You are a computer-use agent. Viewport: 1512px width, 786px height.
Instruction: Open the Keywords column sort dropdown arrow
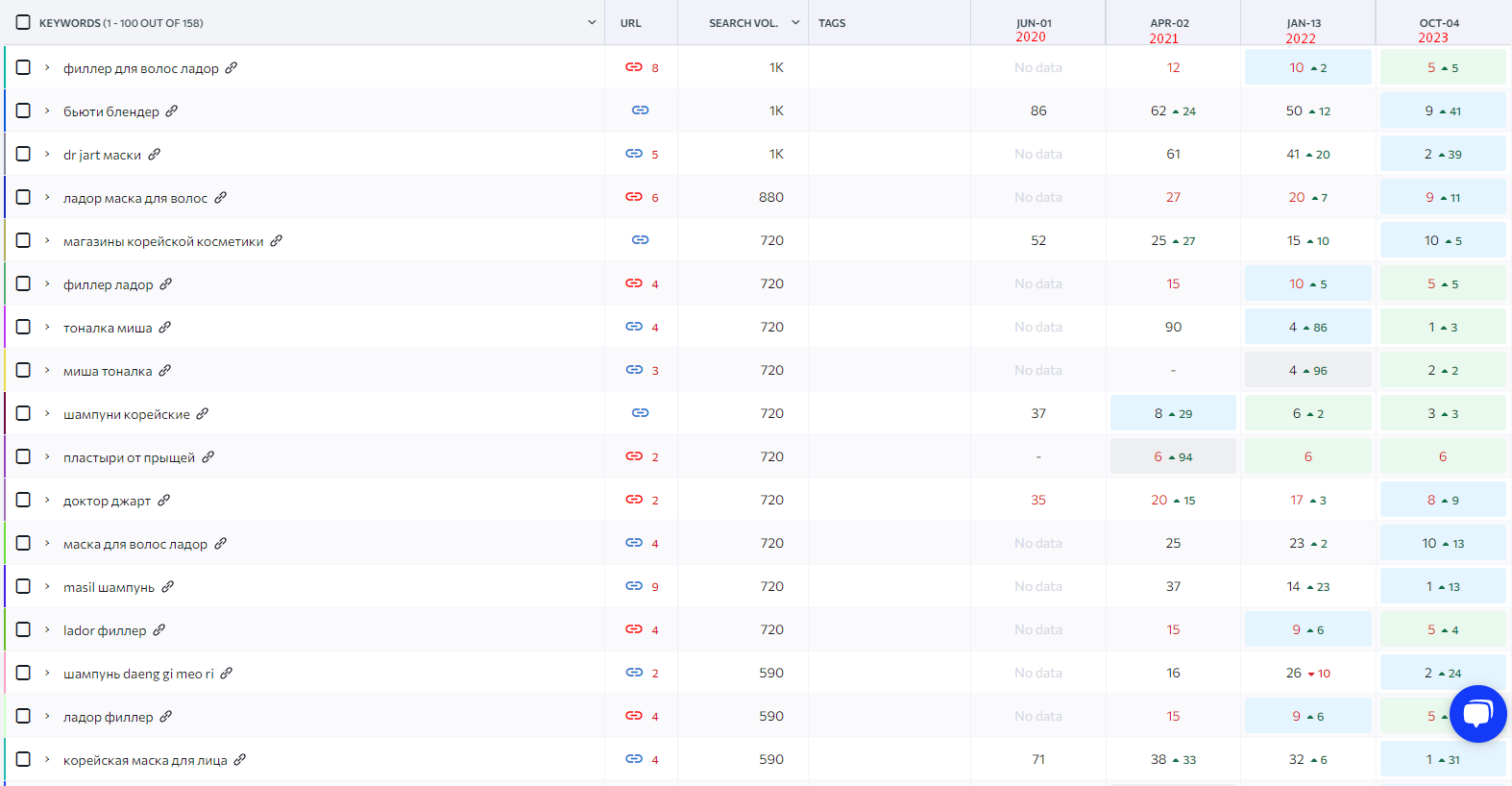(x=592, y=22)
